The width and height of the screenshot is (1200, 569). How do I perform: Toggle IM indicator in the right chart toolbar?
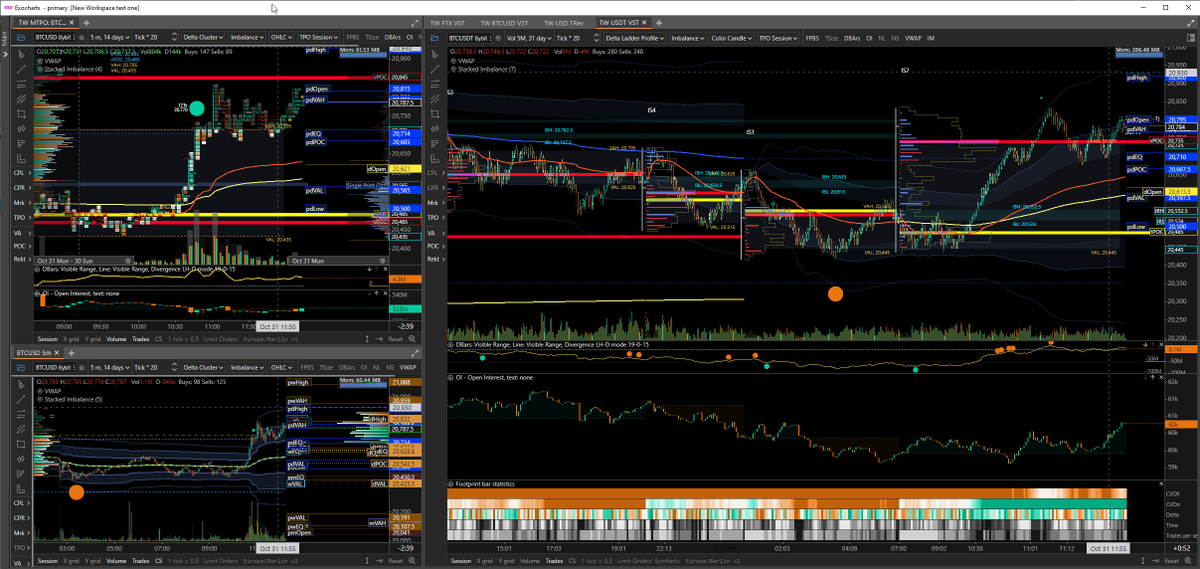click(931, 38)
